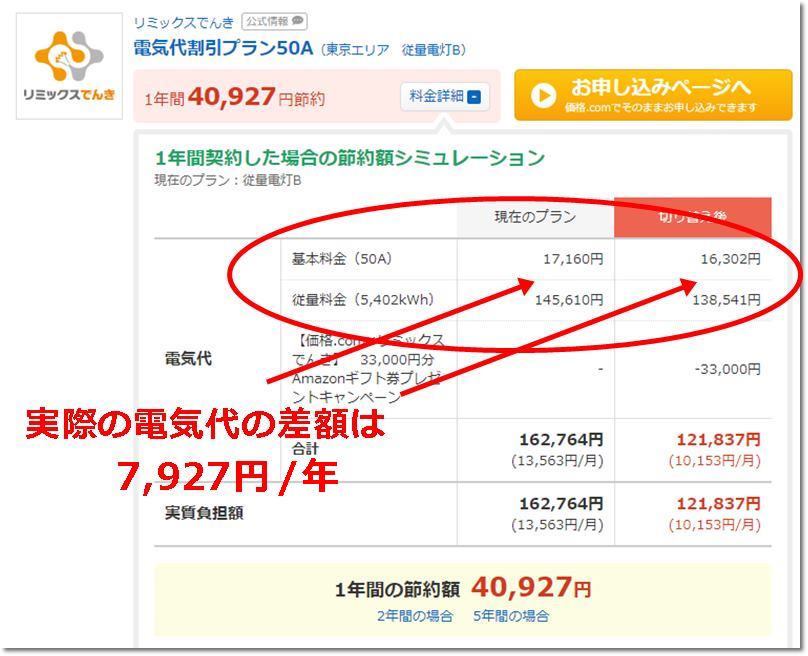Click the Amazonギフト券 campaign description text
This screenshot has width=808, height=656.
(x=367, y=369)
